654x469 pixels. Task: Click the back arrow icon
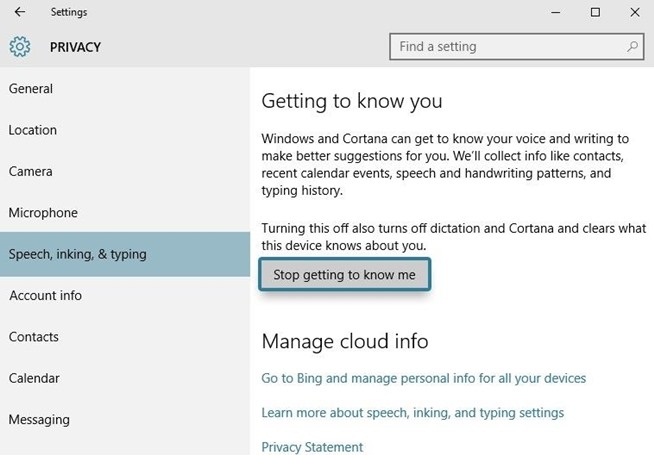(20, 12)
